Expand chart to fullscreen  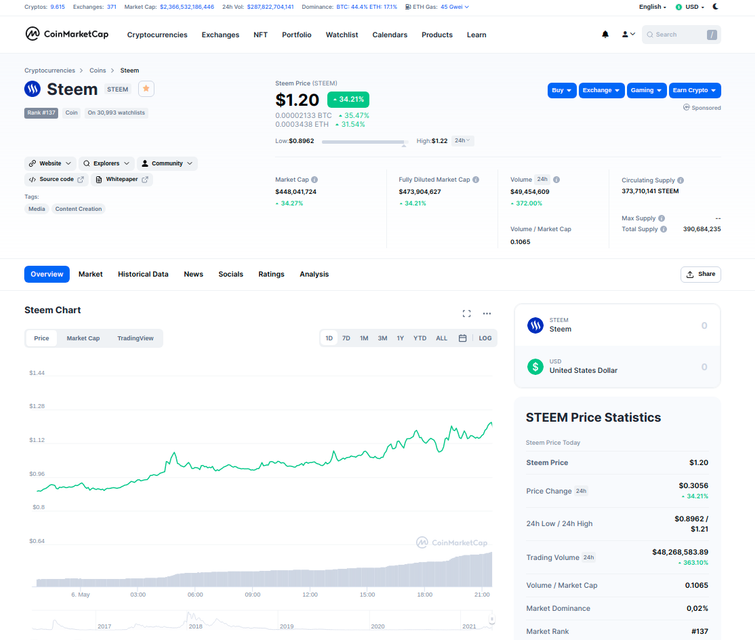[x=467, y=313]
